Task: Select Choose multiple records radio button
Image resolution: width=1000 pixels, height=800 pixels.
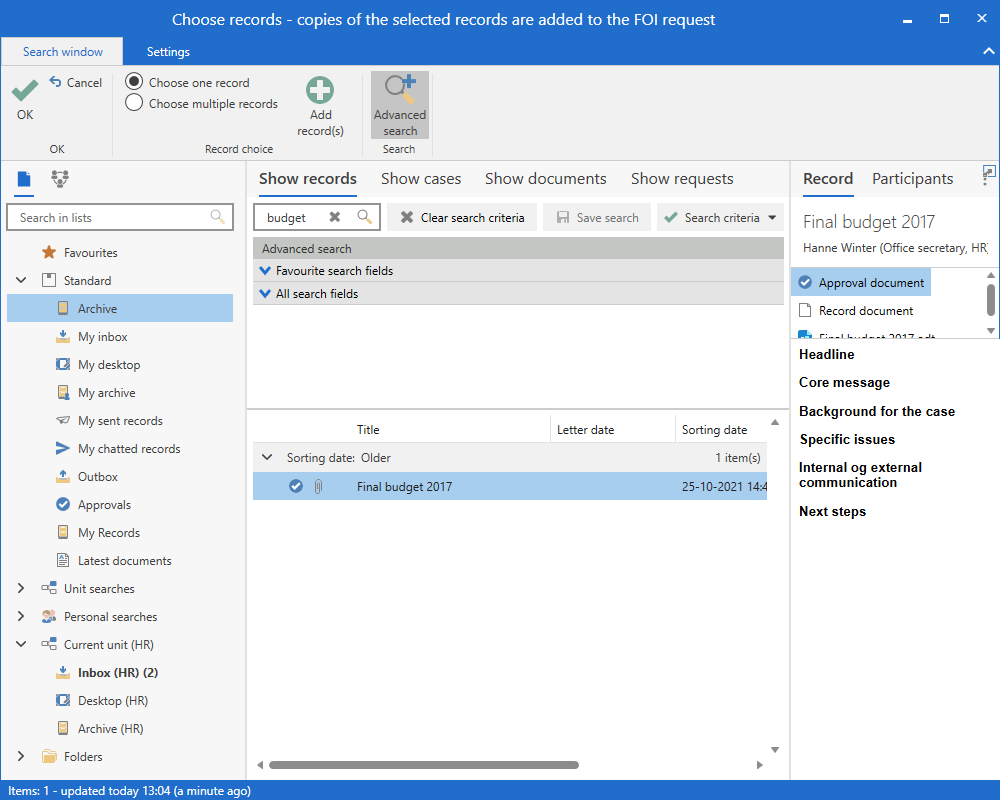Action: (x=134, y=103)
